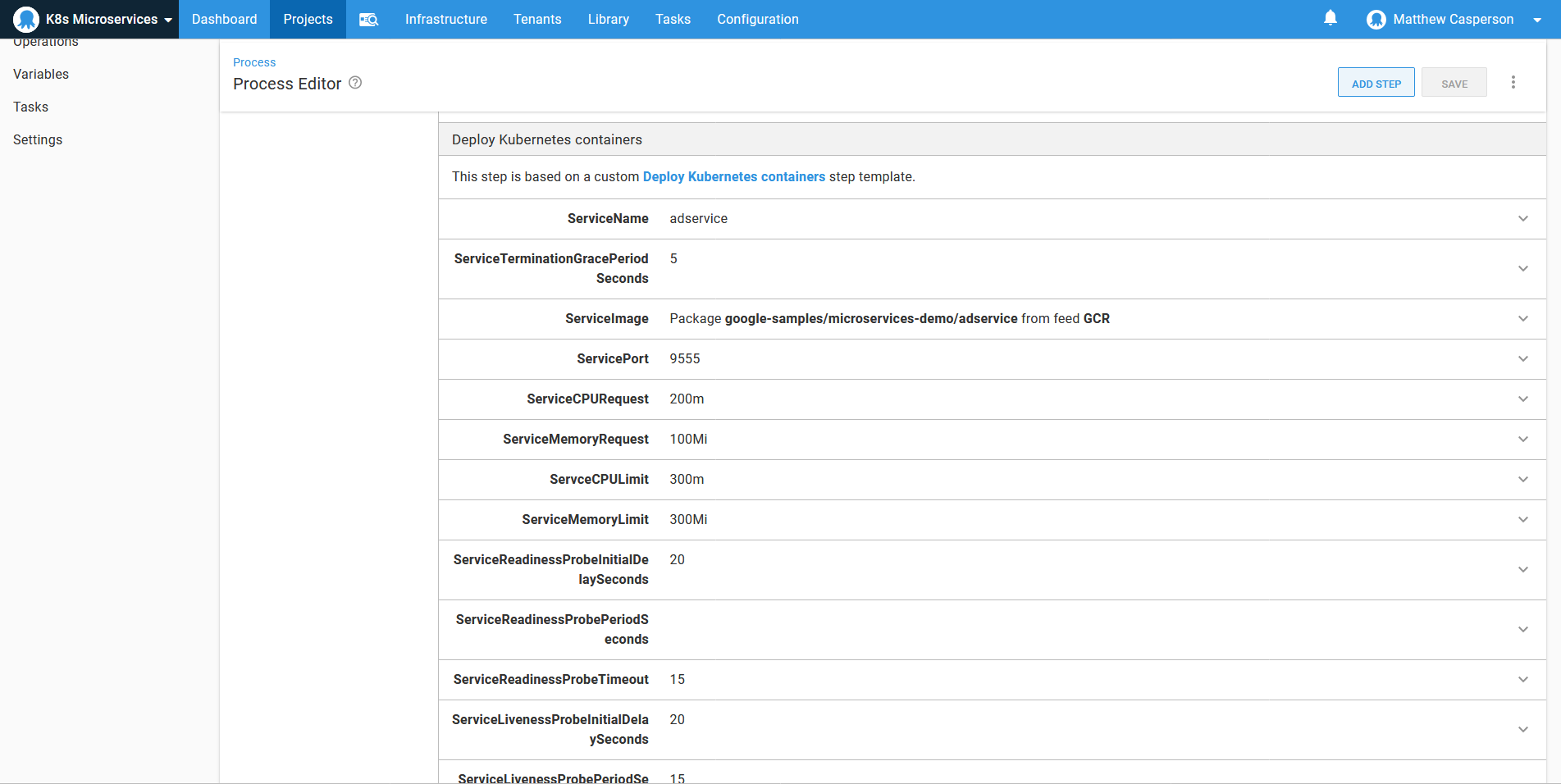Image resolution: width=1561 pixels, height=784 pixels.
Task: Click the Matthew Casperson avatar icon
Action: point(1376,19)
